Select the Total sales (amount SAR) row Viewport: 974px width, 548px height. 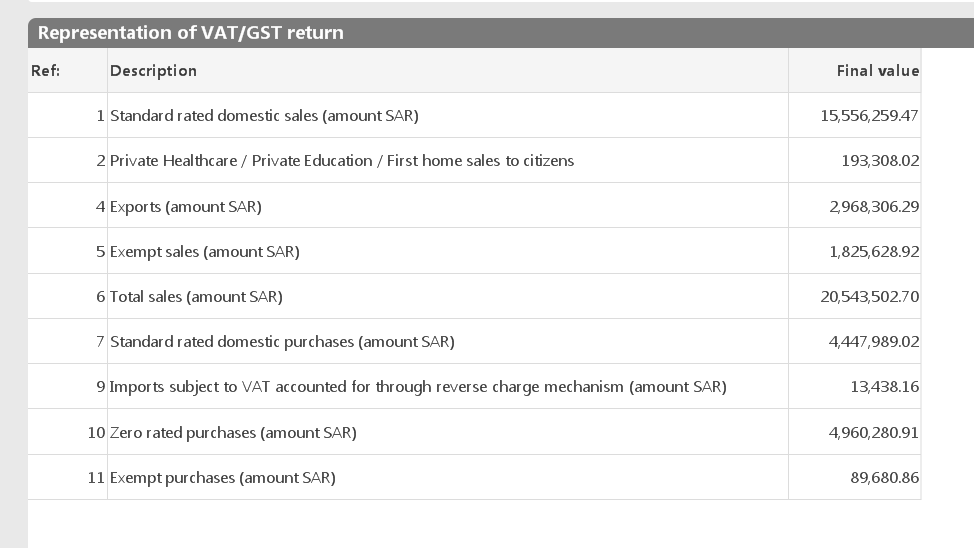196,297
